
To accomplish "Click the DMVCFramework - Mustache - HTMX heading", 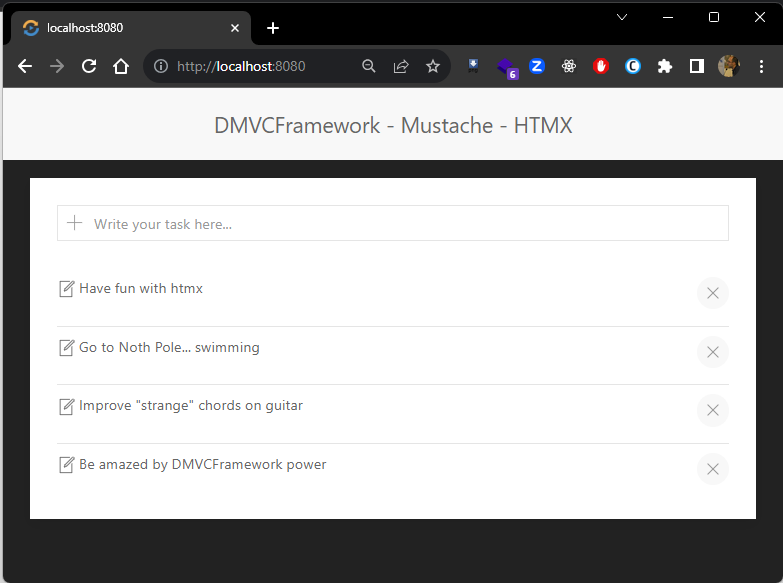I will click(x=393, y=125).
